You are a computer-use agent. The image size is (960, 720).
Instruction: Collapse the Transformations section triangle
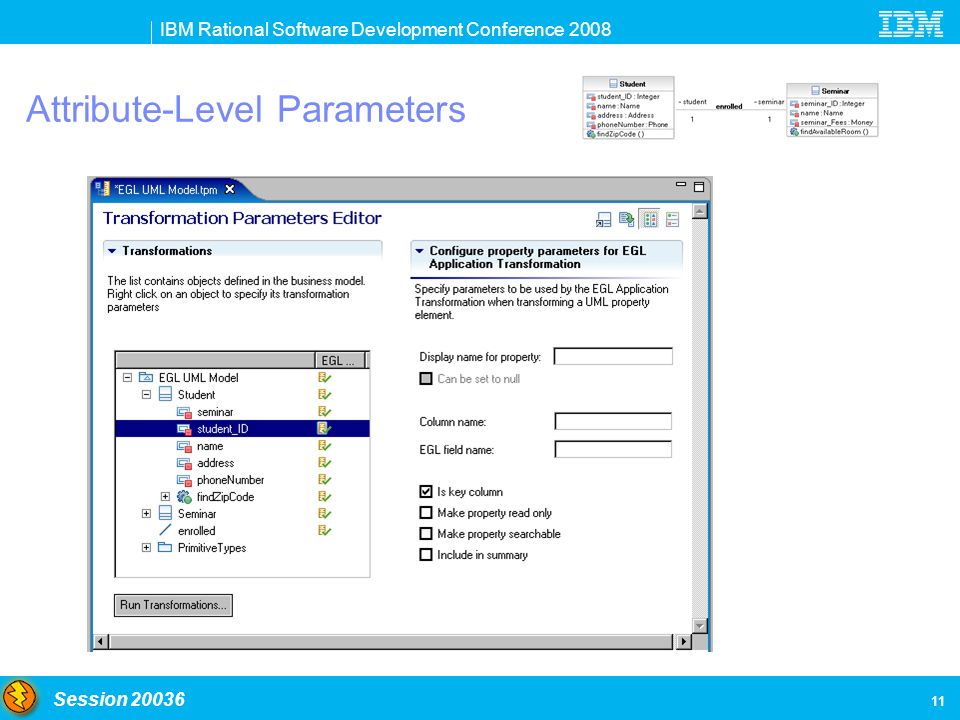[112, 251]
